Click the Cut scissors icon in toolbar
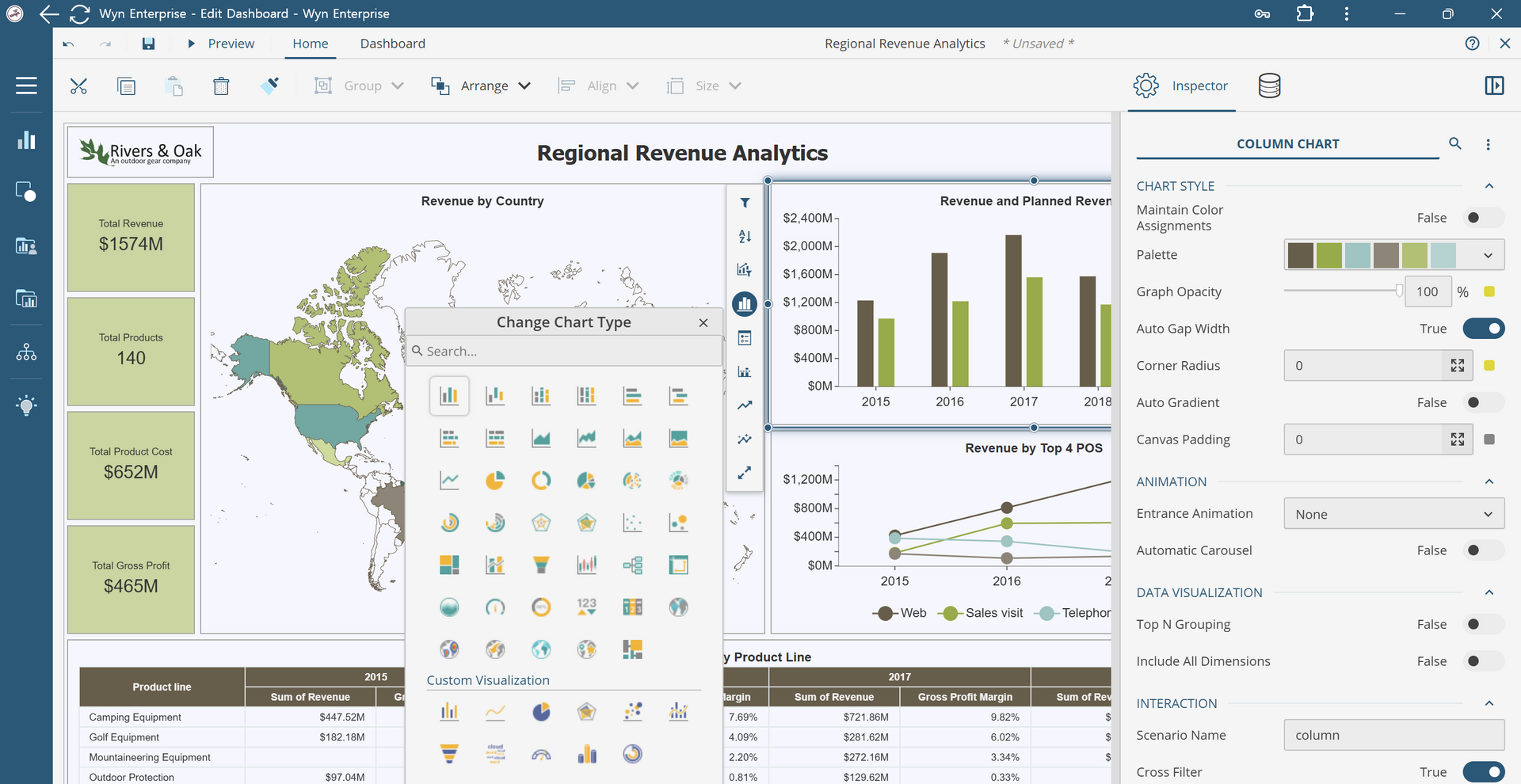 coord(78,86)
